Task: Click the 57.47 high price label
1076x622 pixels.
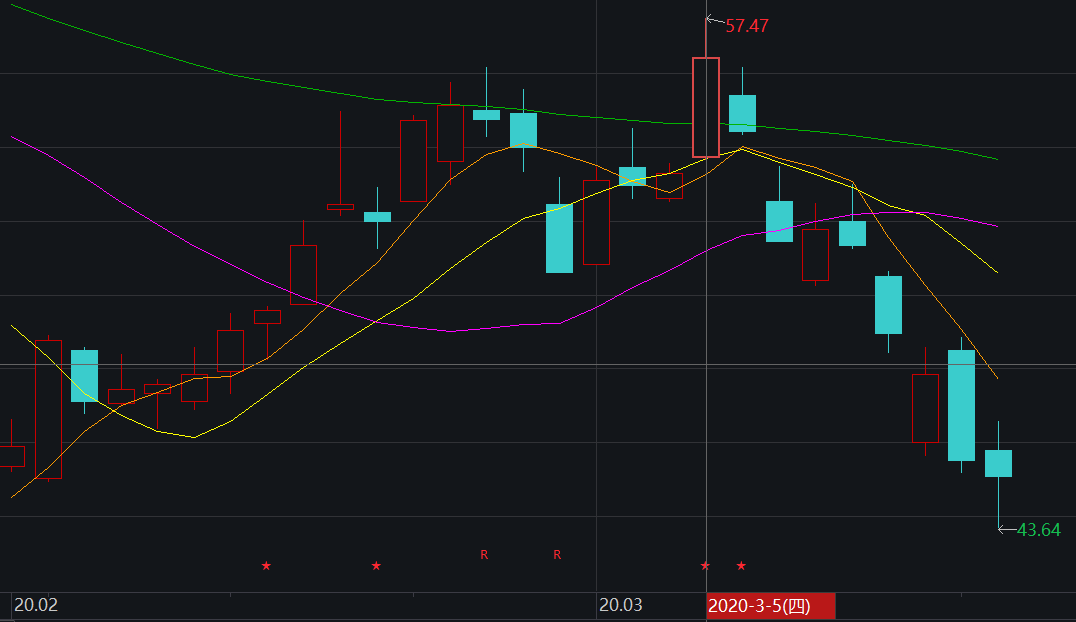Action: [747, 26]
